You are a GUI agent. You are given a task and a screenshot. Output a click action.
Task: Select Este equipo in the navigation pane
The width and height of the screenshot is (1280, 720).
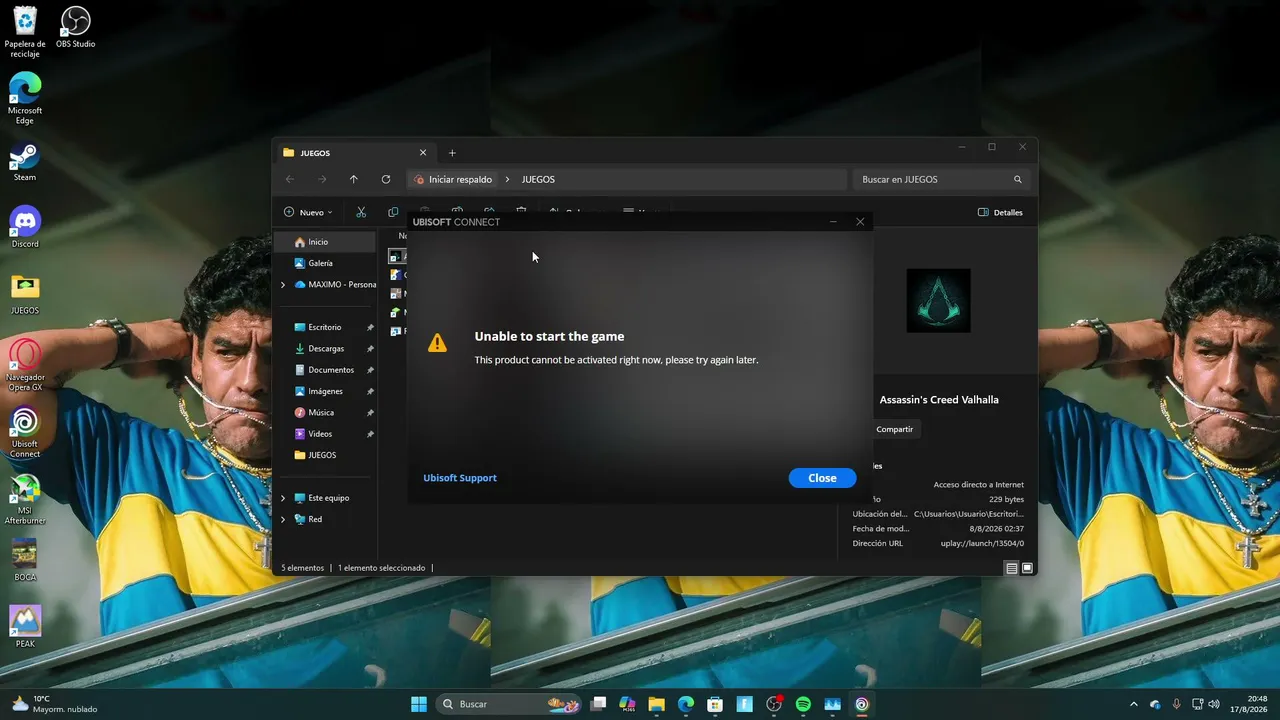click(x=328, y=498)
